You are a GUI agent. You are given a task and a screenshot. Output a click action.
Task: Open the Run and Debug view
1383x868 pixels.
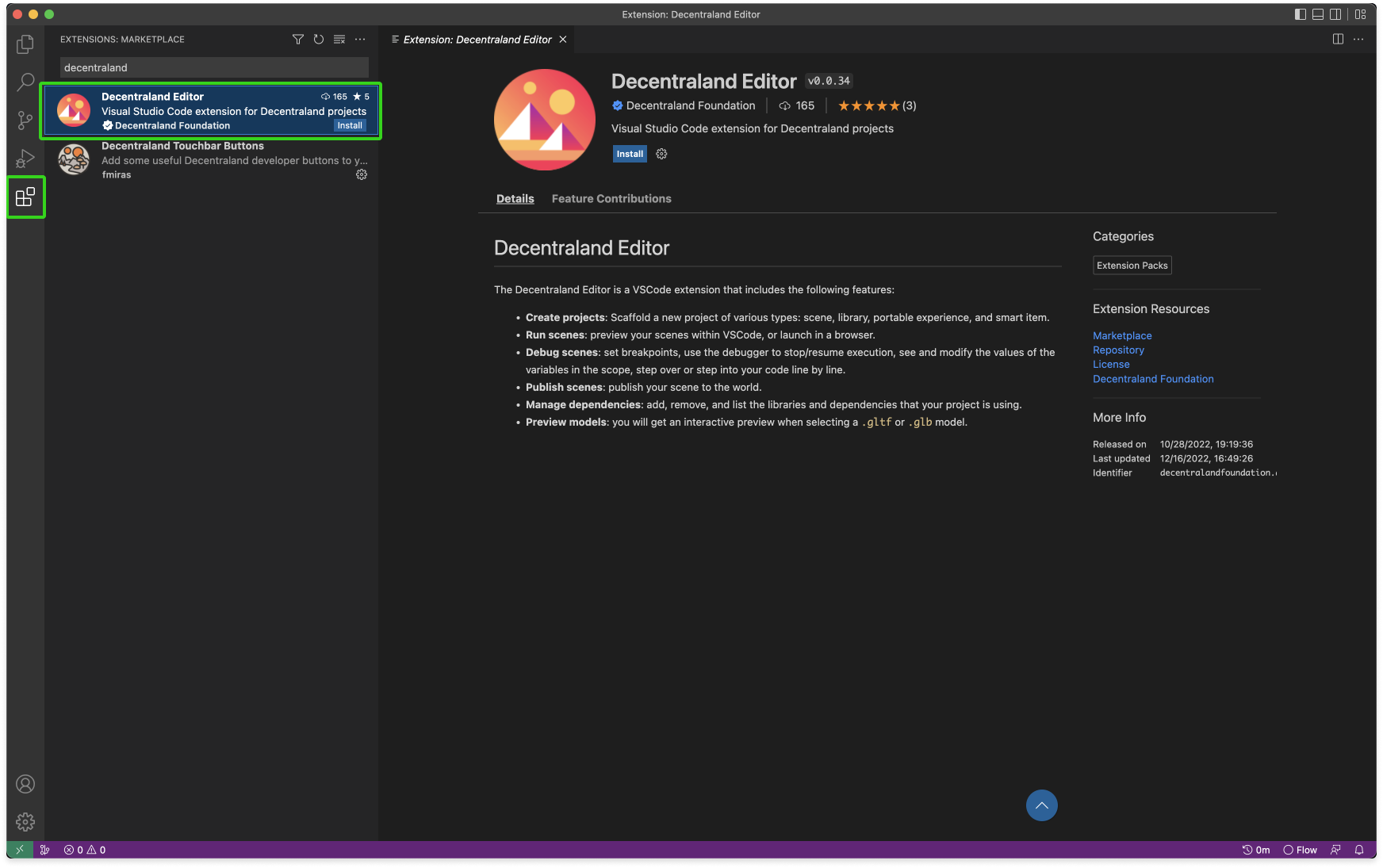[25, 159]
